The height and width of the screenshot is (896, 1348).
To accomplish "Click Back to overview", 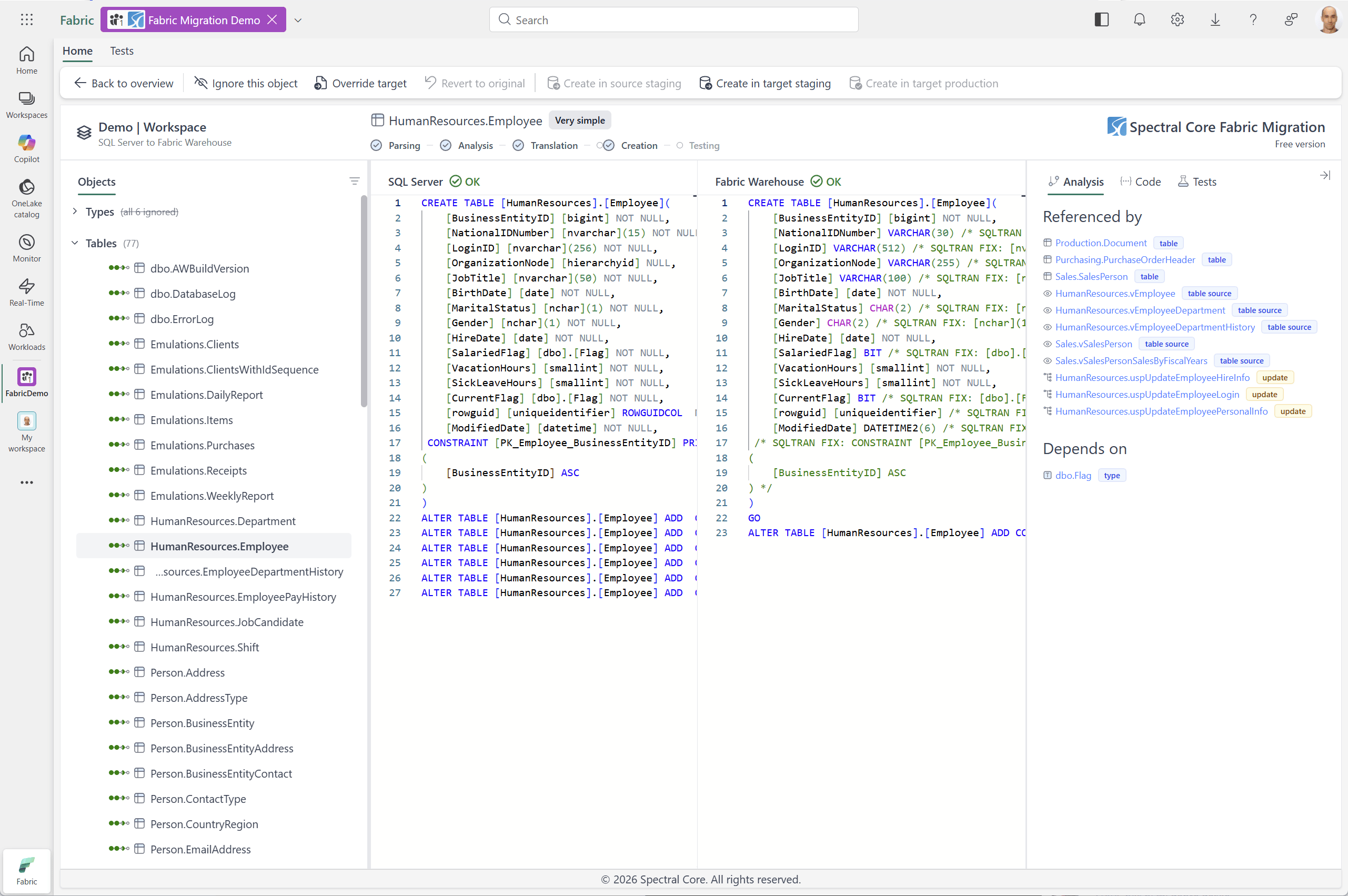I will (x=124, y=84).
